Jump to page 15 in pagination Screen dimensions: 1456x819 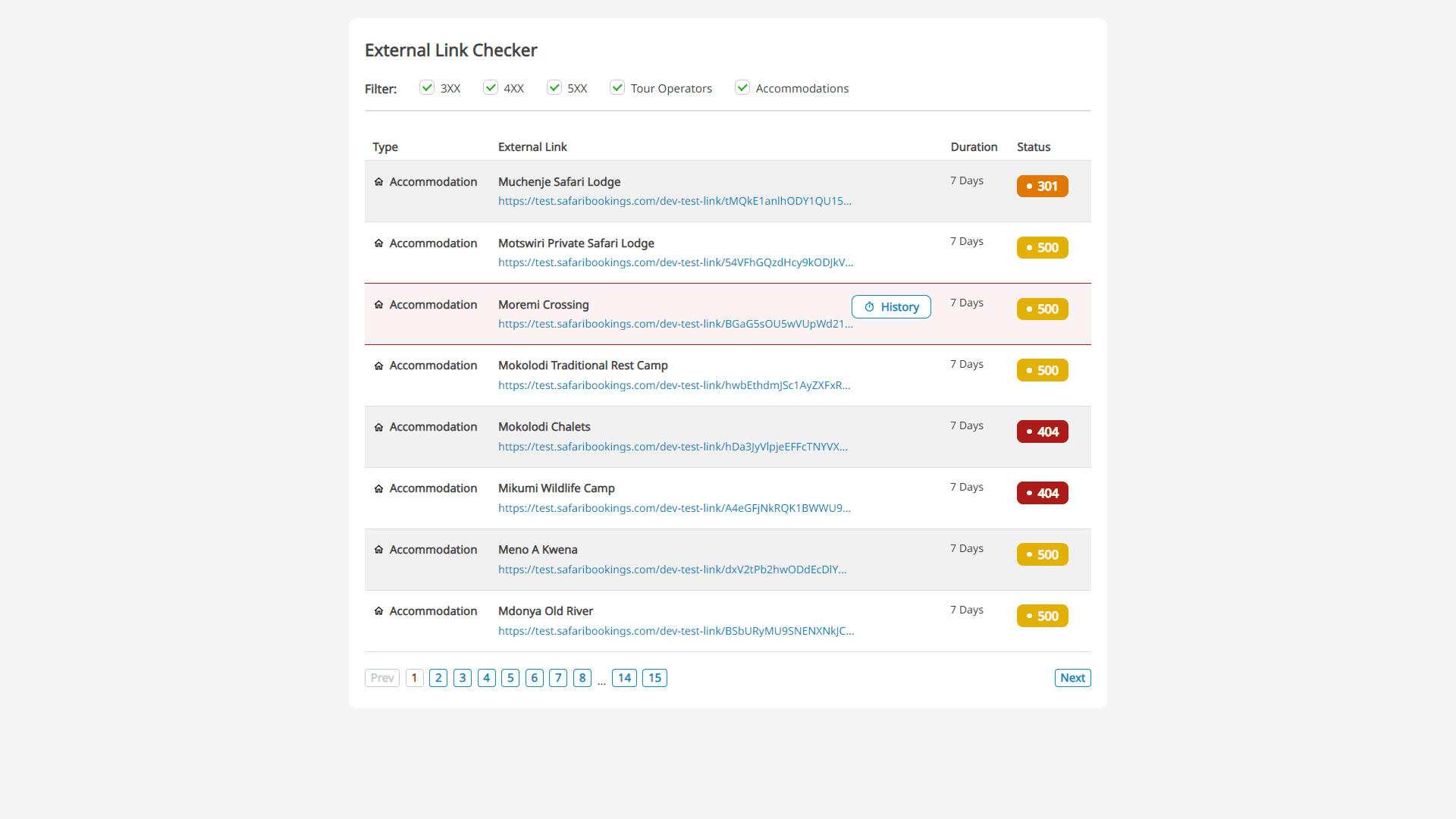(654, 677)
